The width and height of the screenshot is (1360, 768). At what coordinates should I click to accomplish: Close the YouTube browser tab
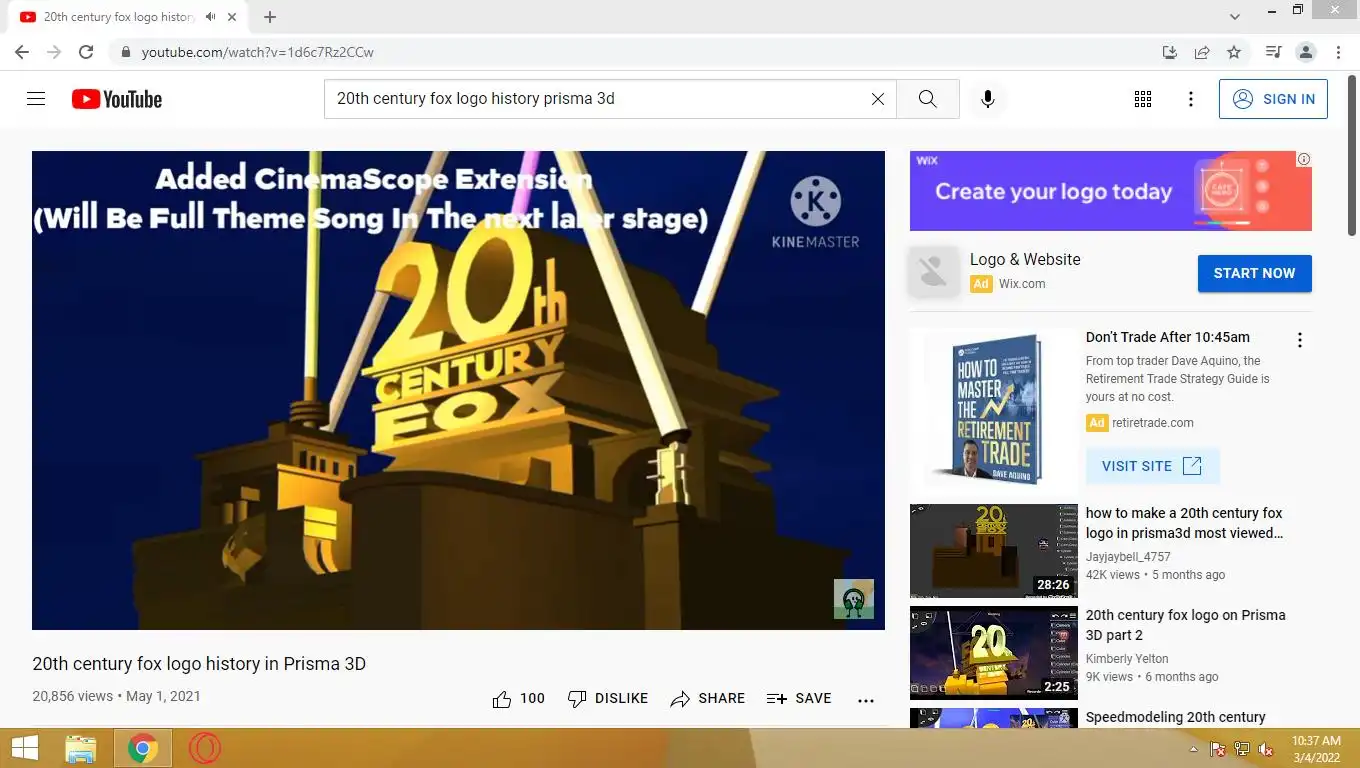tap(232, 17)
